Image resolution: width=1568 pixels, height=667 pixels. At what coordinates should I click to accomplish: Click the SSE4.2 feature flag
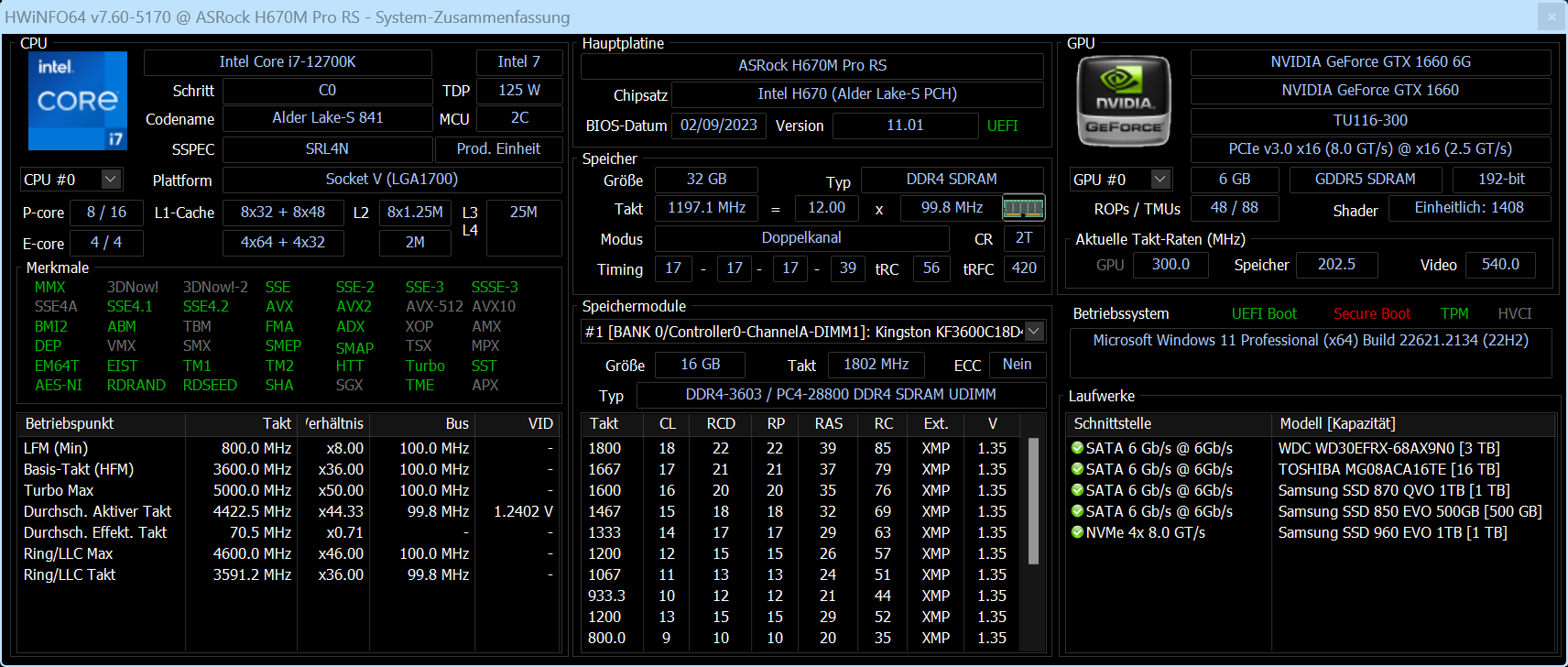[206, 307]
